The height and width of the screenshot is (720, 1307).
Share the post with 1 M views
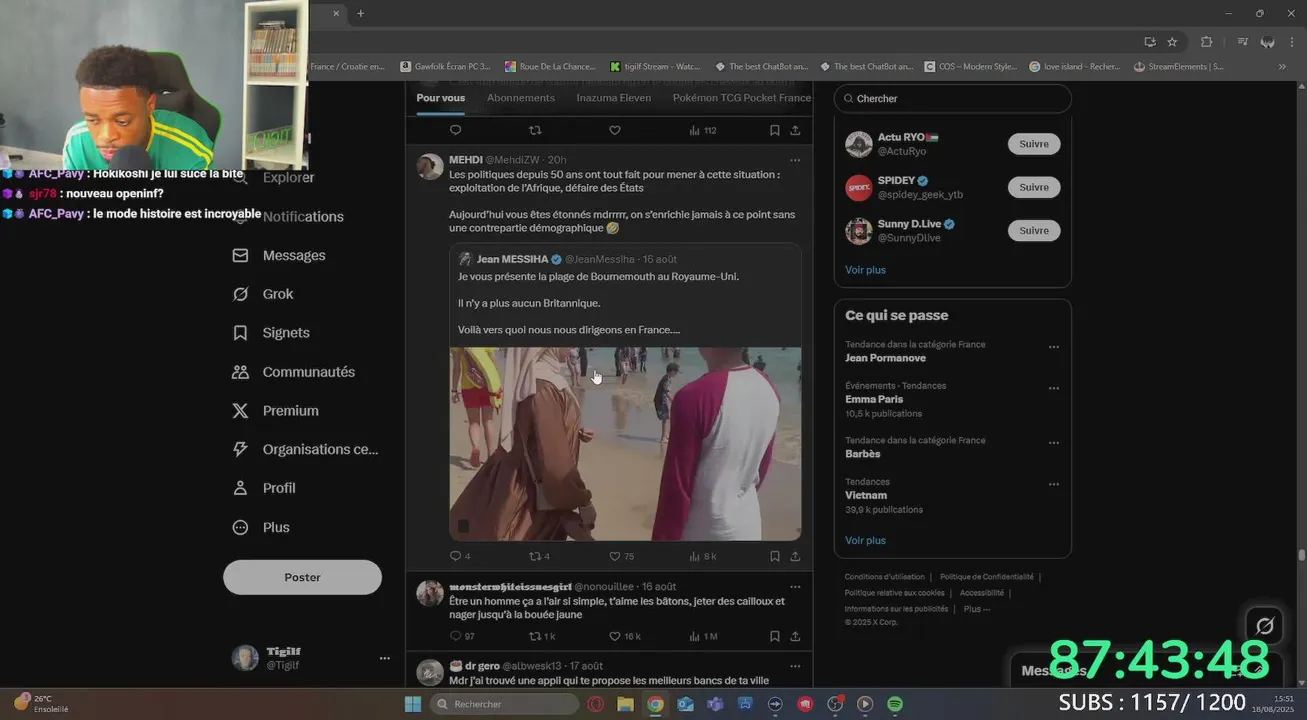pos(795,636)
